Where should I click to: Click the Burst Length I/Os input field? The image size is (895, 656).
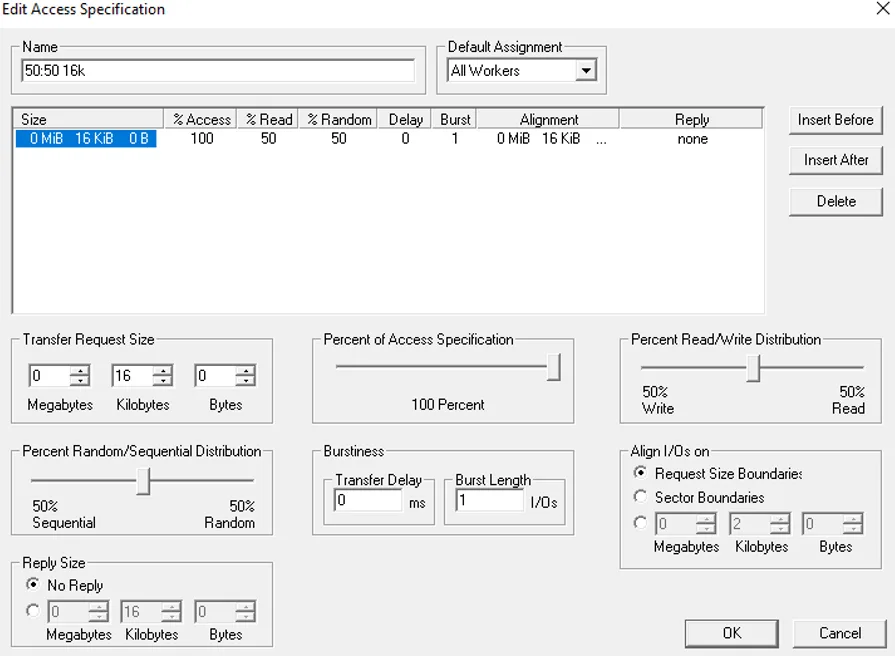pyautogui.click(x=490, y=501)
